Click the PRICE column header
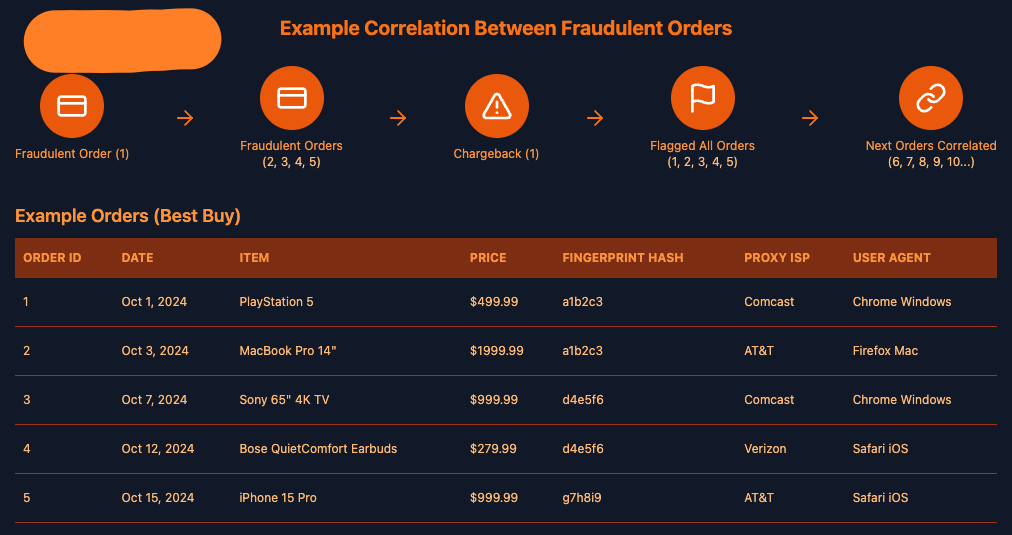 (488, 258)
